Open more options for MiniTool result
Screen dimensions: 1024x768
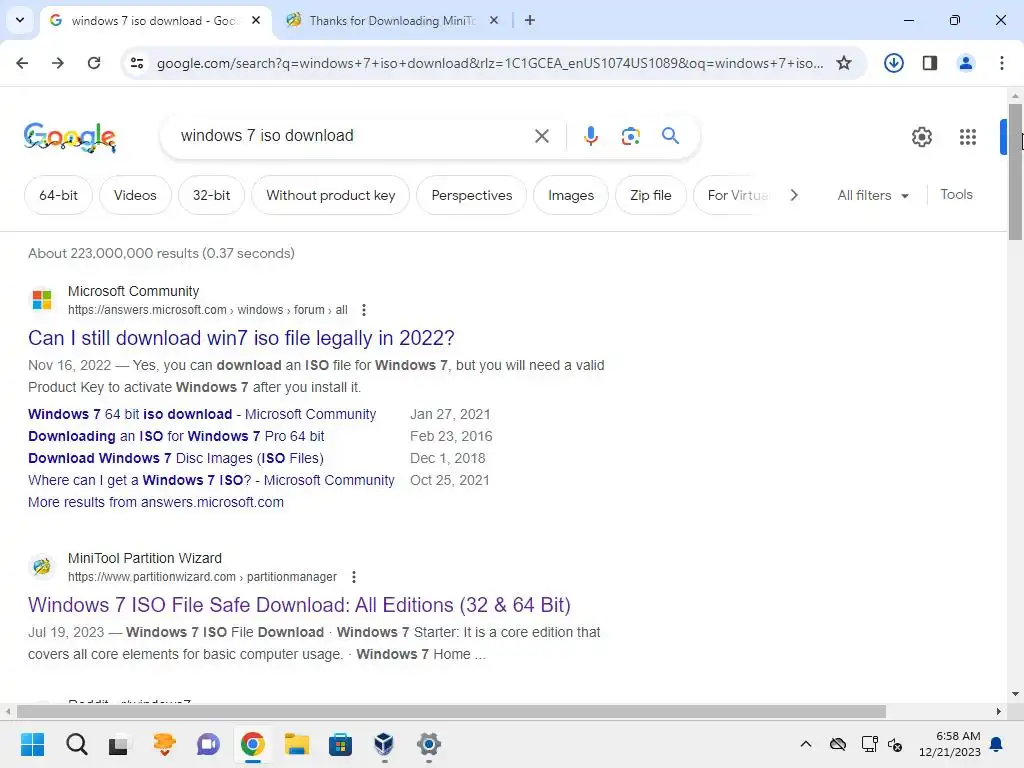click(353, 577)
